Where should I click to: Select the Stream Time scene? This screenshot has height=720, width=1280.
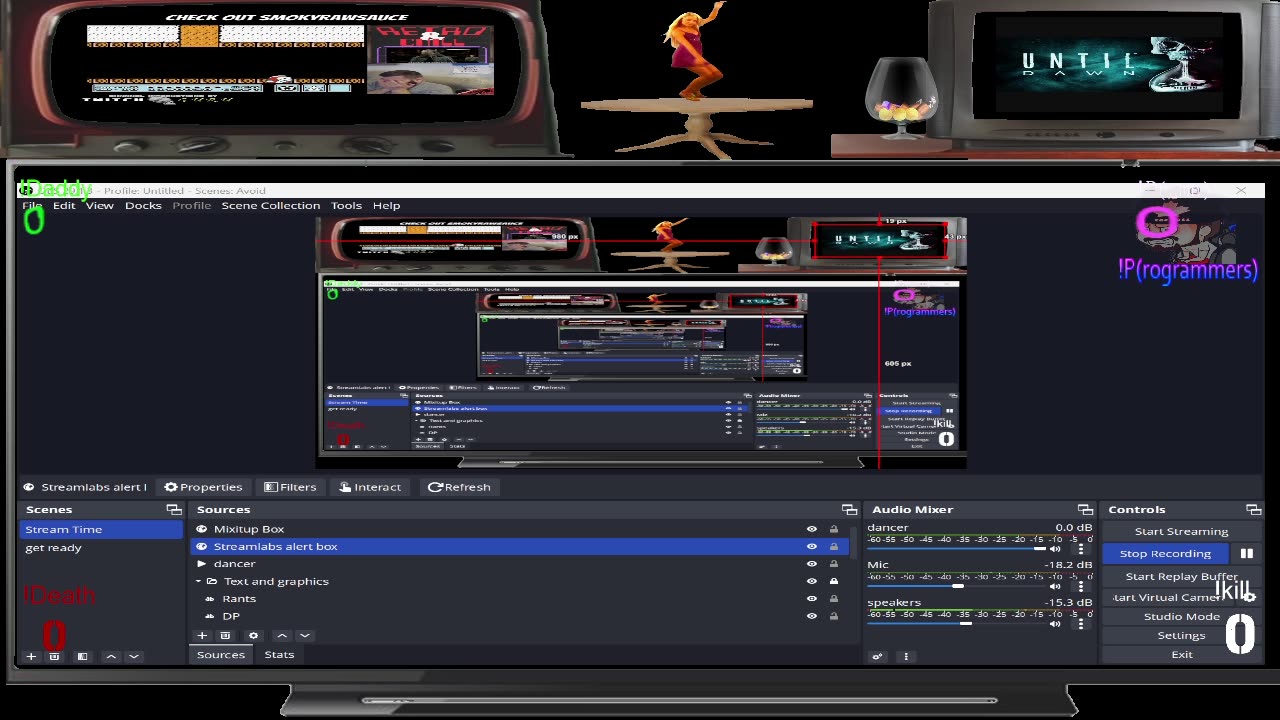click(x=101, y=529)
